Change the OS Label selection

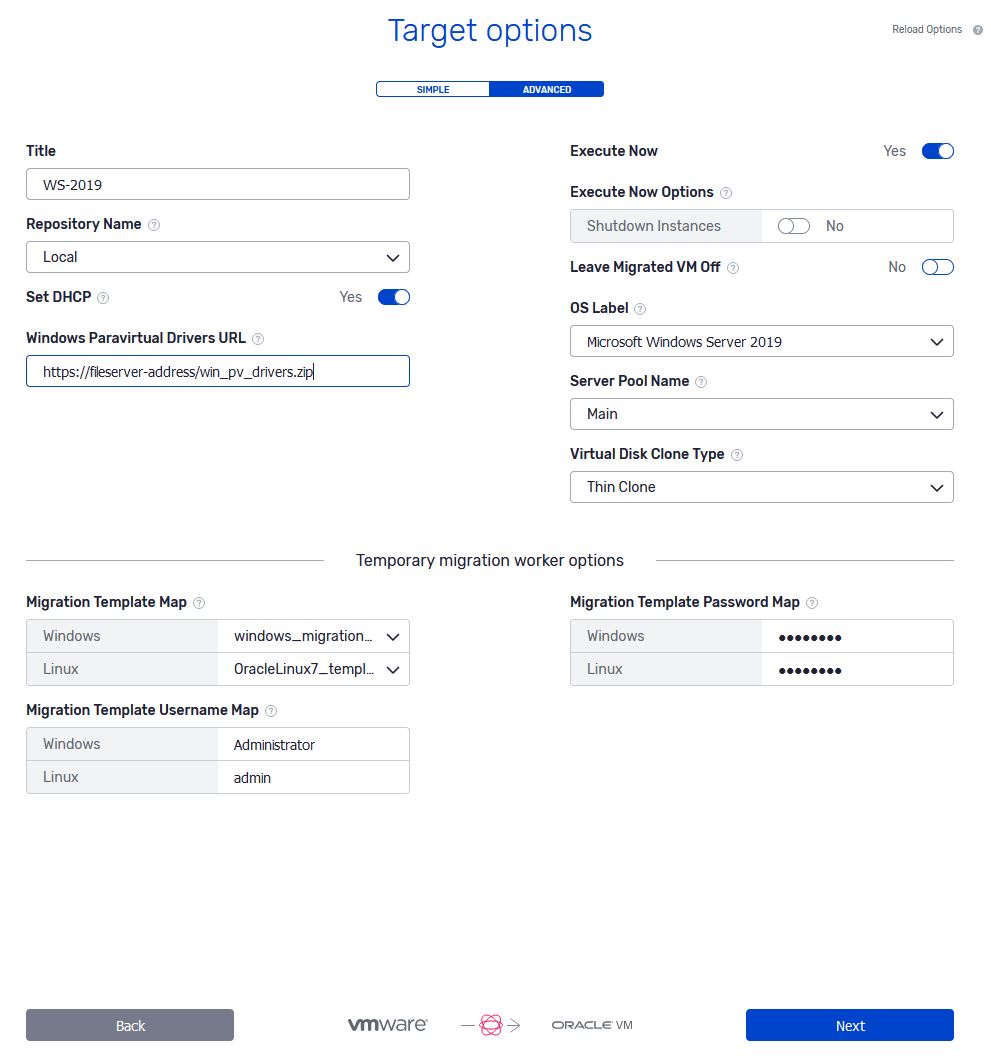coord(762,341)
